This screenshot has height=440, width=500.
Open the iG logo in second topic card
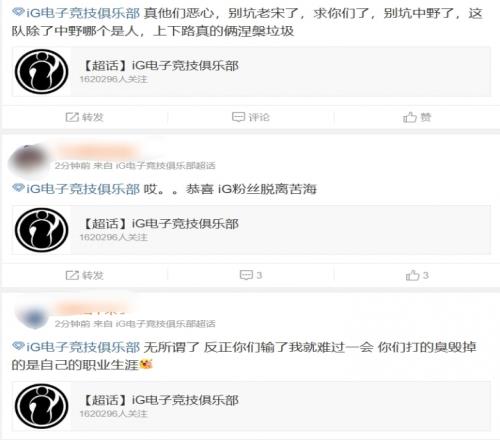pyautogui.click(x=42, y=230)
